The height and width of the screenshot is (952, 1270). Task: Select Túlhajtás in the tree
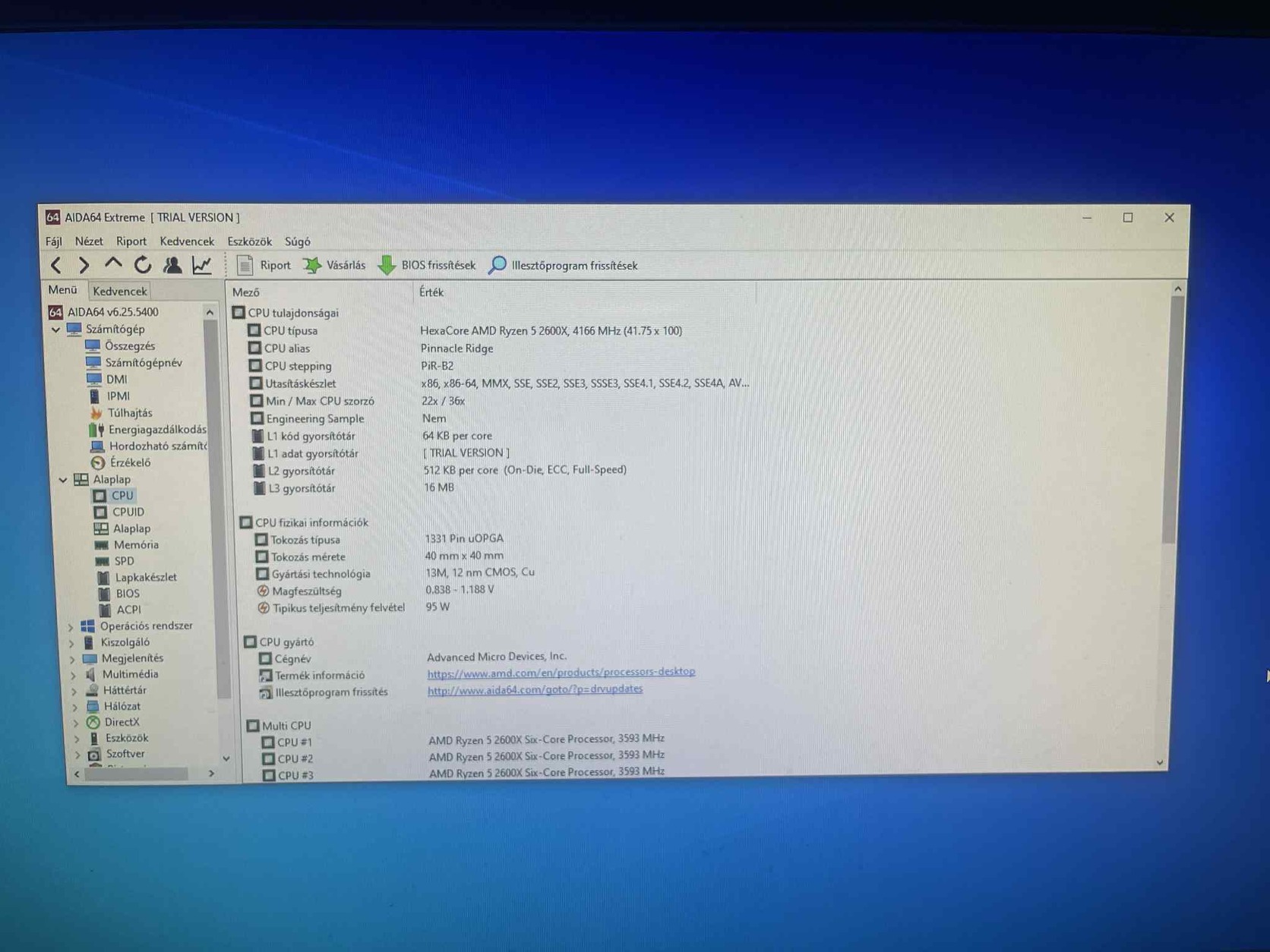[x=122, y=413]
